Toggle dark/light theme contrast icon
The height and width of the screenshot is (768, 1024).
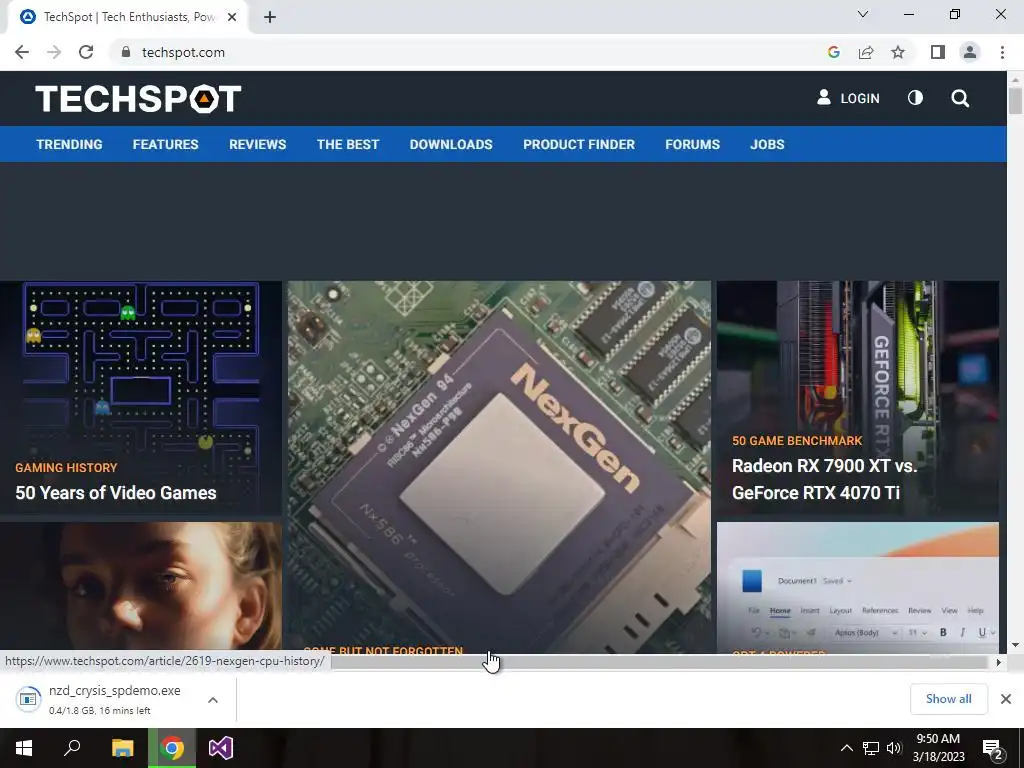coord(915,98)
